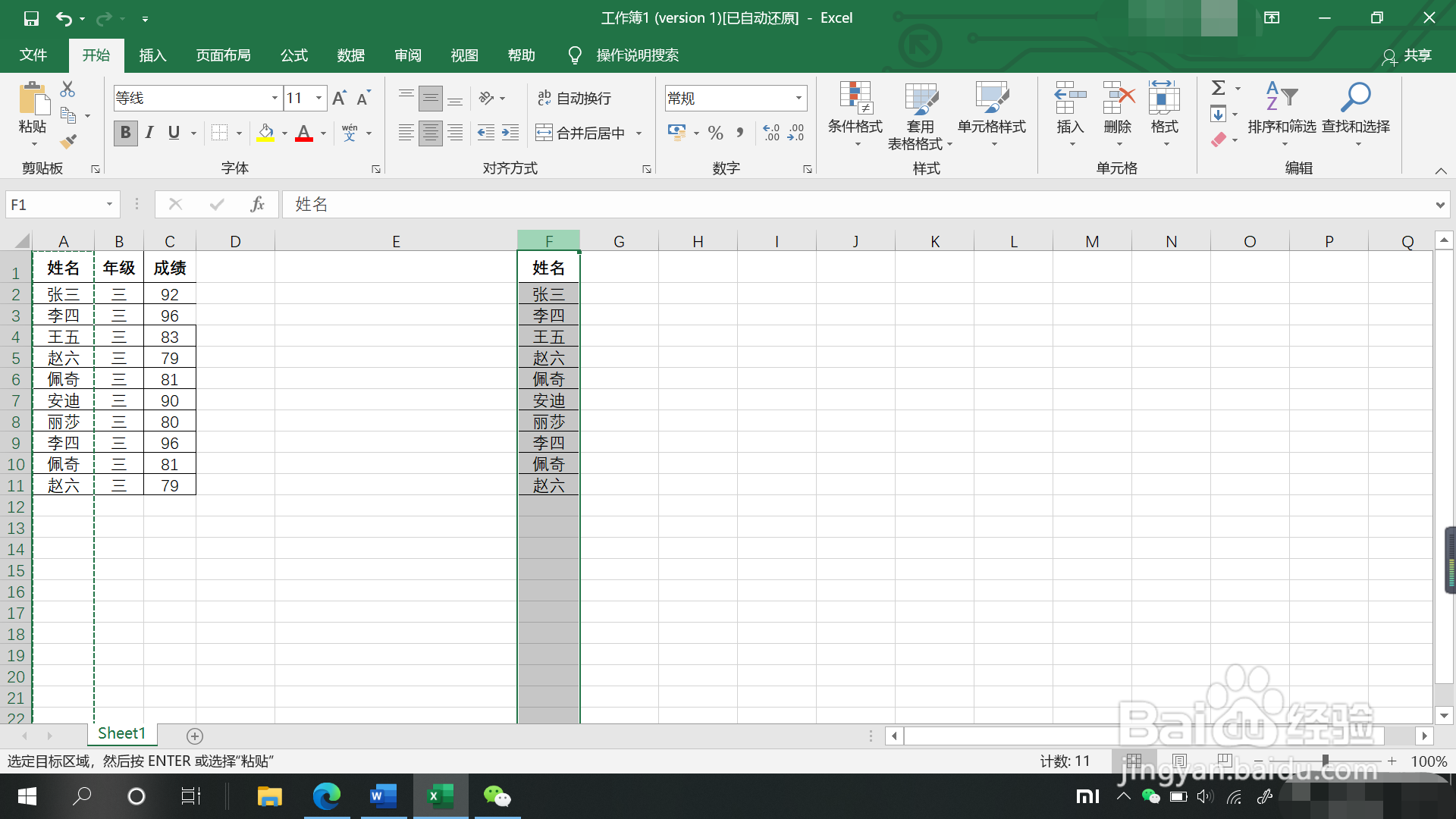Click the Increase Decimal icon
Screen dimensions: 1456x819
coord(771,133)
